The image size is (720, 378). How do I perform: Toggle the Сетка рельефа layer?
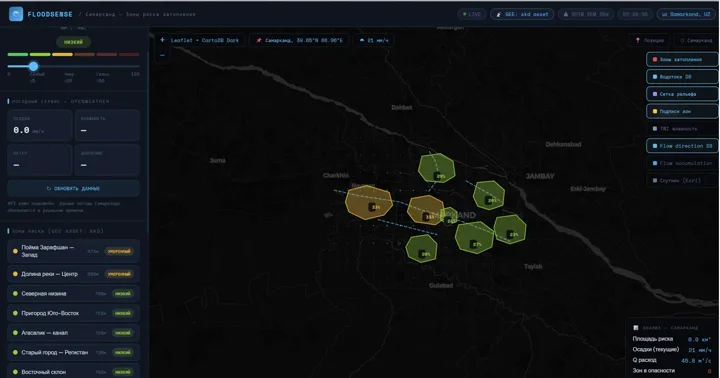[682, 94]
